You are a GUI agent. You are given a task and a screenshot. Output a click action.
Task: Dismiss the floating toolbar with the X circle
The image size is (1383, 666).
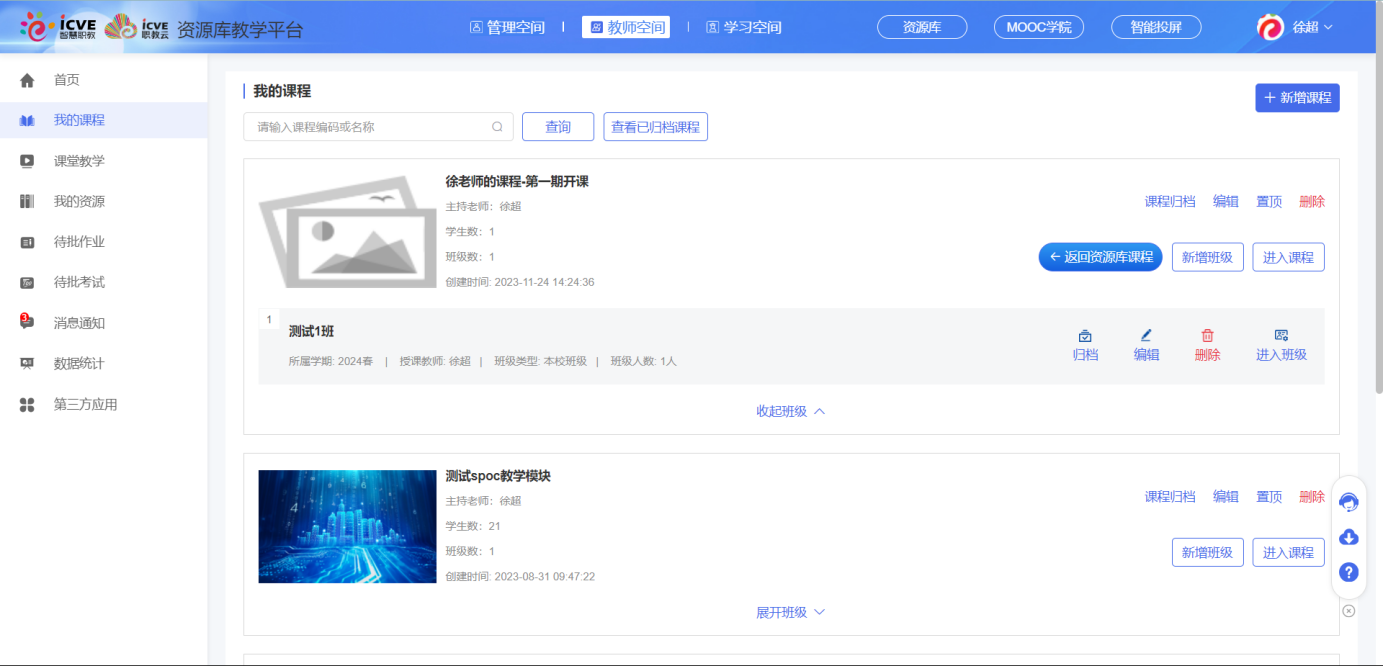(1349, 610)
